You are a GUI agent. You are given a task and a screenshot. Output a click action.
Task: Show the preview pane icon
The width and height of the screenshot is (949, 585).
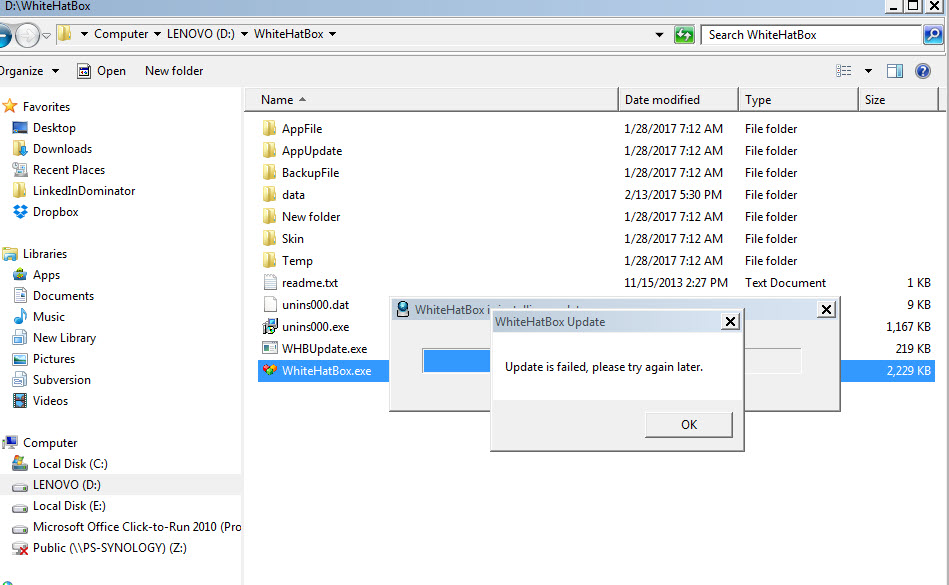(x=895, y=71)
